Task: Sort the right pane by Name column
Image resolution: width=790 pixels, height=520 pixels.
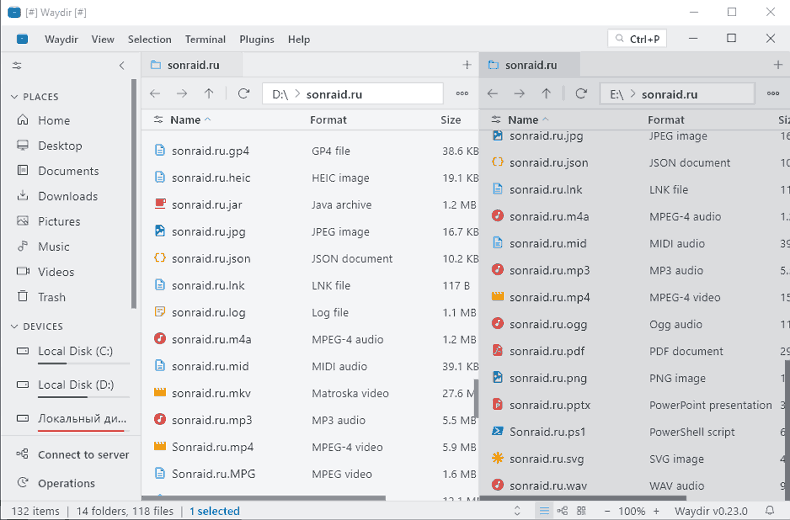Action: (x=523, y=120)
